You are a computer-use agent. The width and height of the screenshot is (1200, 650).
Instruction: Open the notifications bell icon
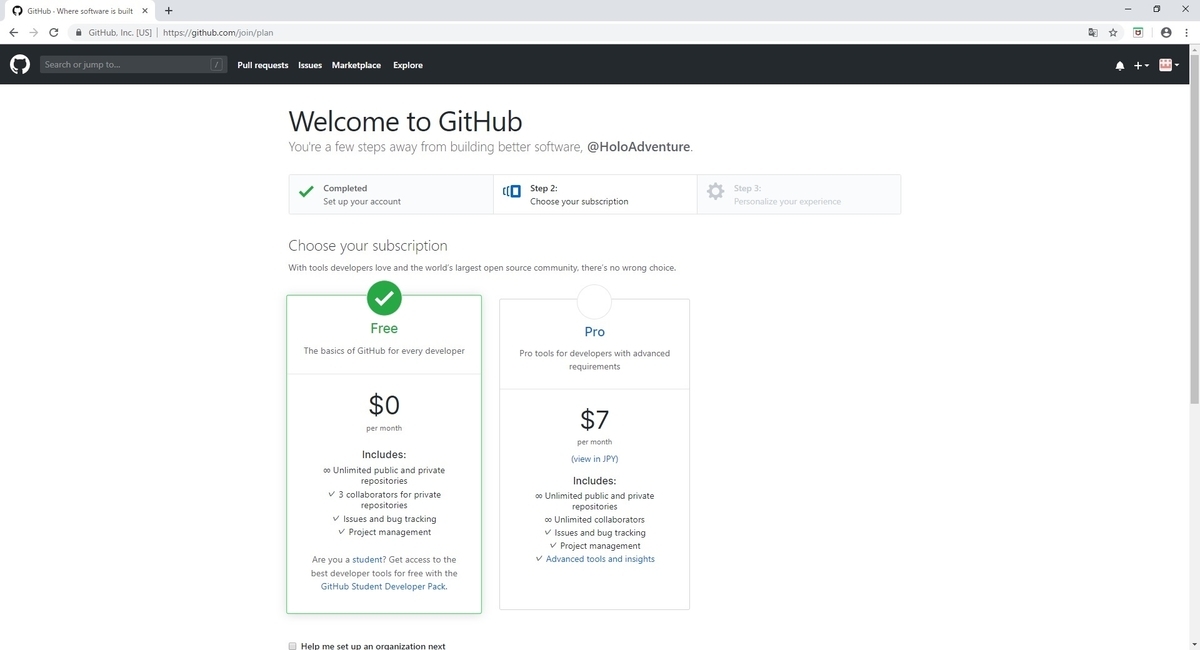tap(1119, 66)
